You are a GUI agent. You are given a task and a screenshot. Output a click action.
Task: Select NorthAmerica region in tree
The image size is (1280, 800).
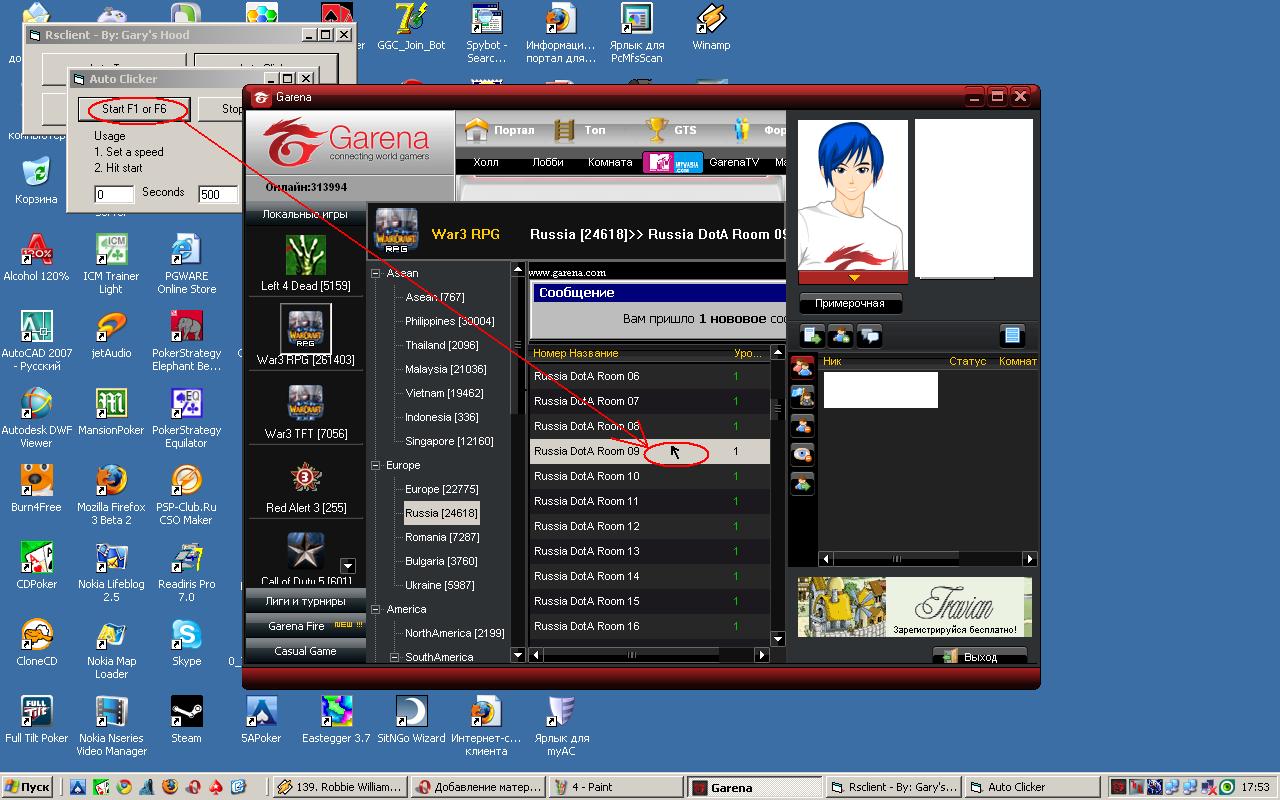click(x=454, y=633)
